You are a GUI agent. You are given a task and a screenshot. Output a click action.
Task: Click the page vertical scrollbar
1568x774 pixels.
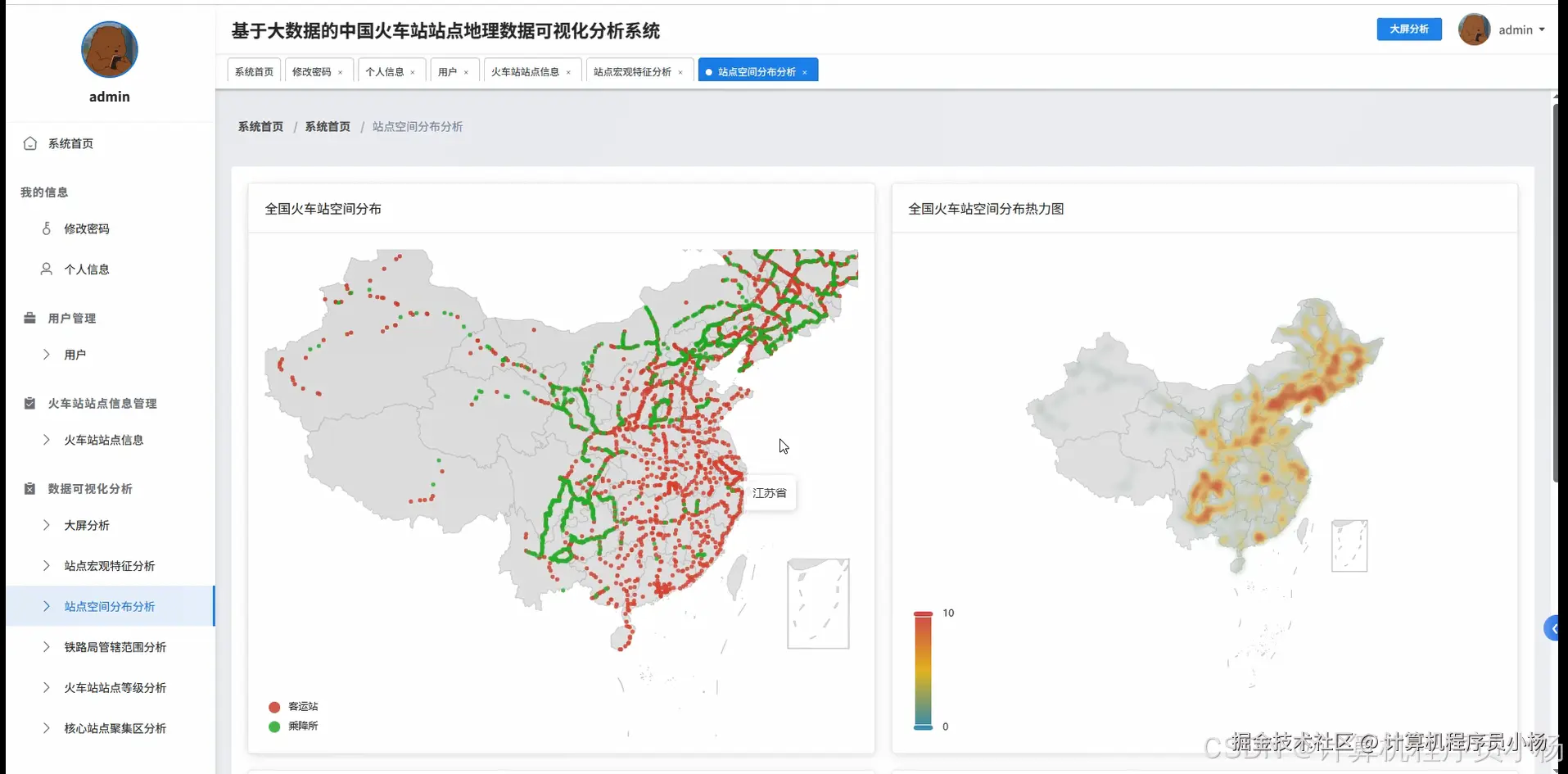pos(1556,292)
